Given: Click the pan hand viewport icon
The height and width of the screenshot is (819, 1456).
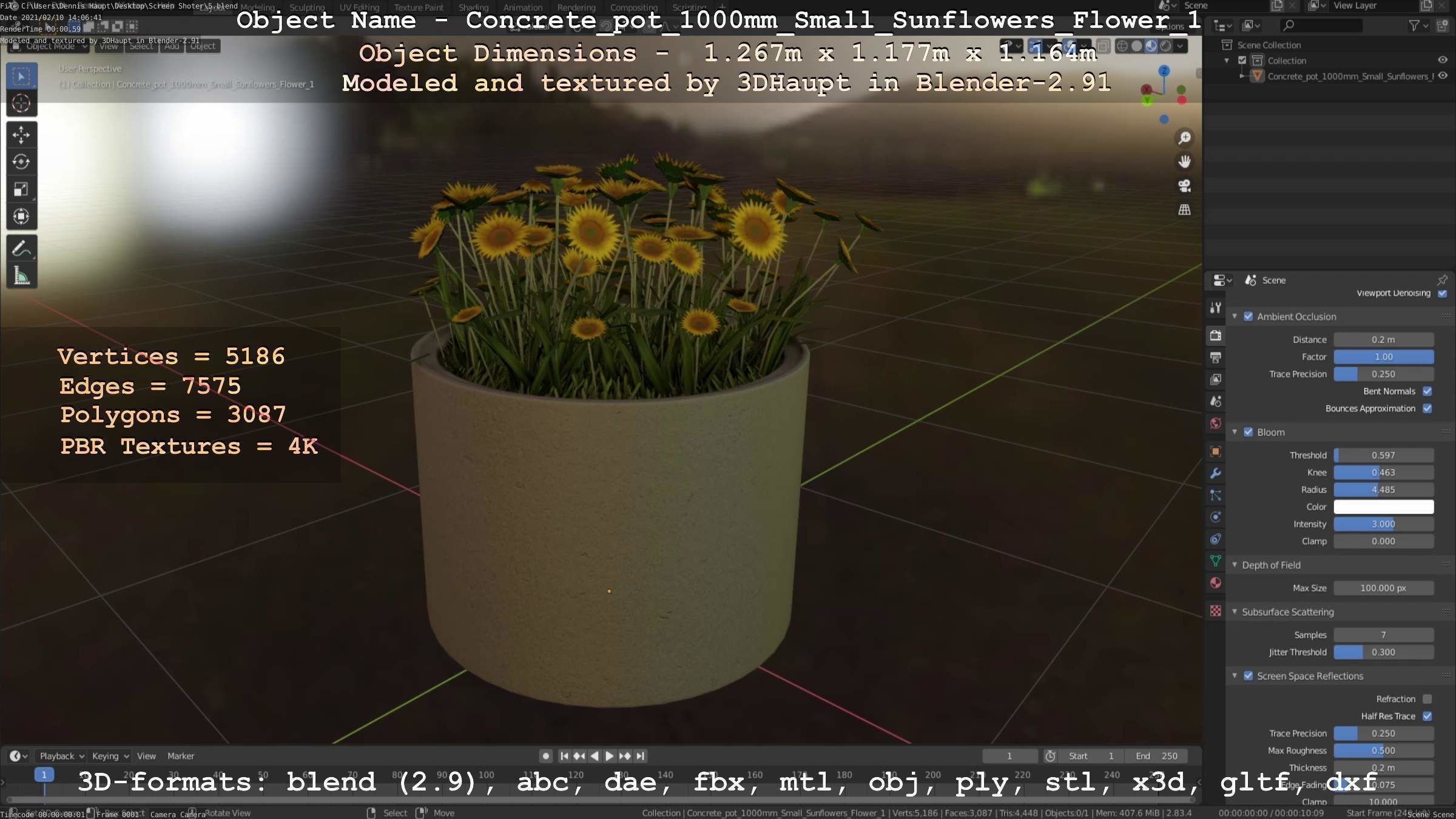Looking at the screenshot, I should [x=1184, y=161].
